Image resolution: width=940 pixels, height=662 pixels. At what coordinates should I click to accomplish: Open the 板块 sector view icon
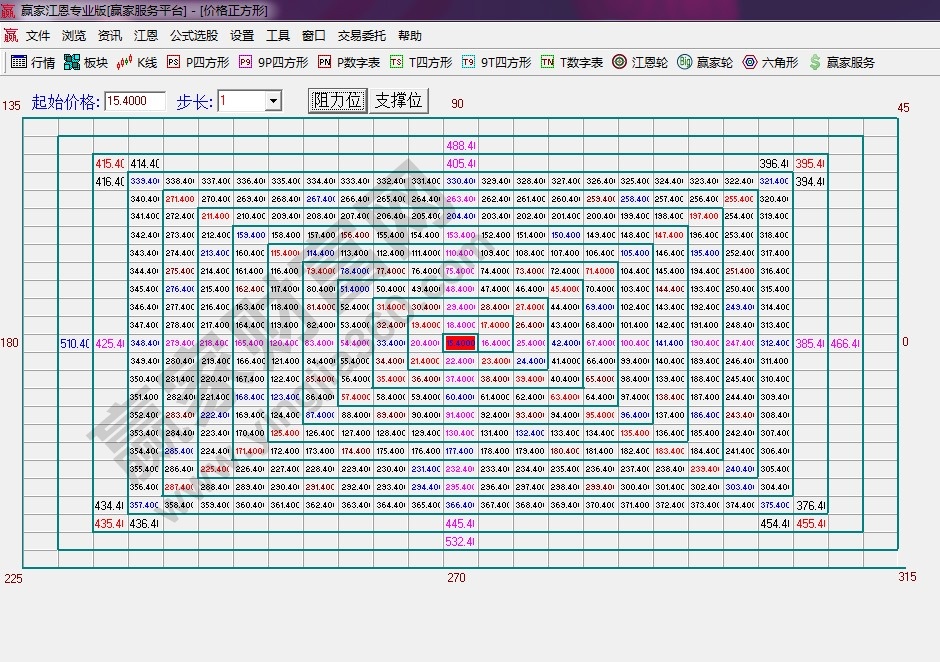(x=85, y=62)
